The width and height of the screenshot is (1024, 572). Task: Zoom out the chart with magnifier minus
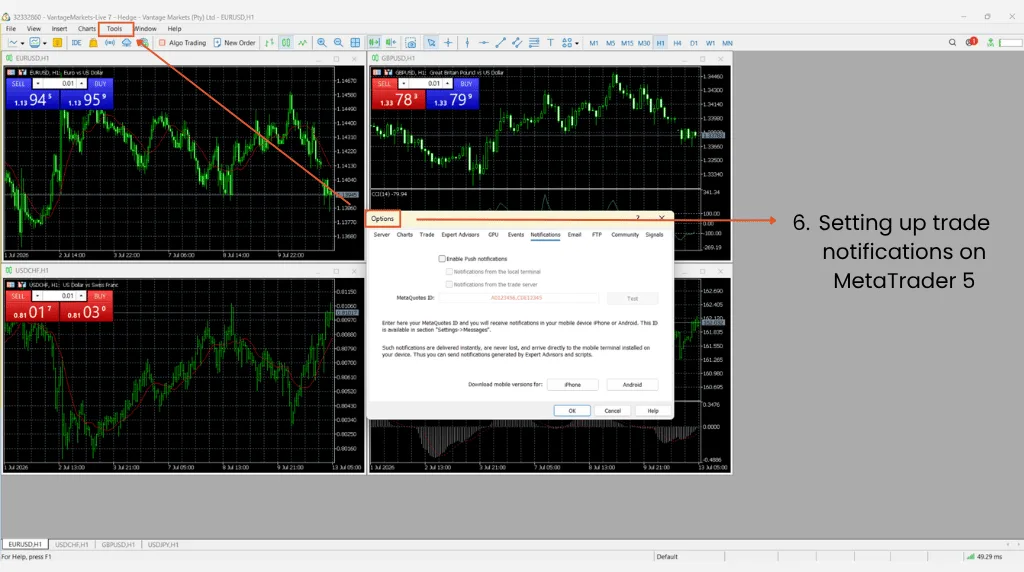pos(338,43)
